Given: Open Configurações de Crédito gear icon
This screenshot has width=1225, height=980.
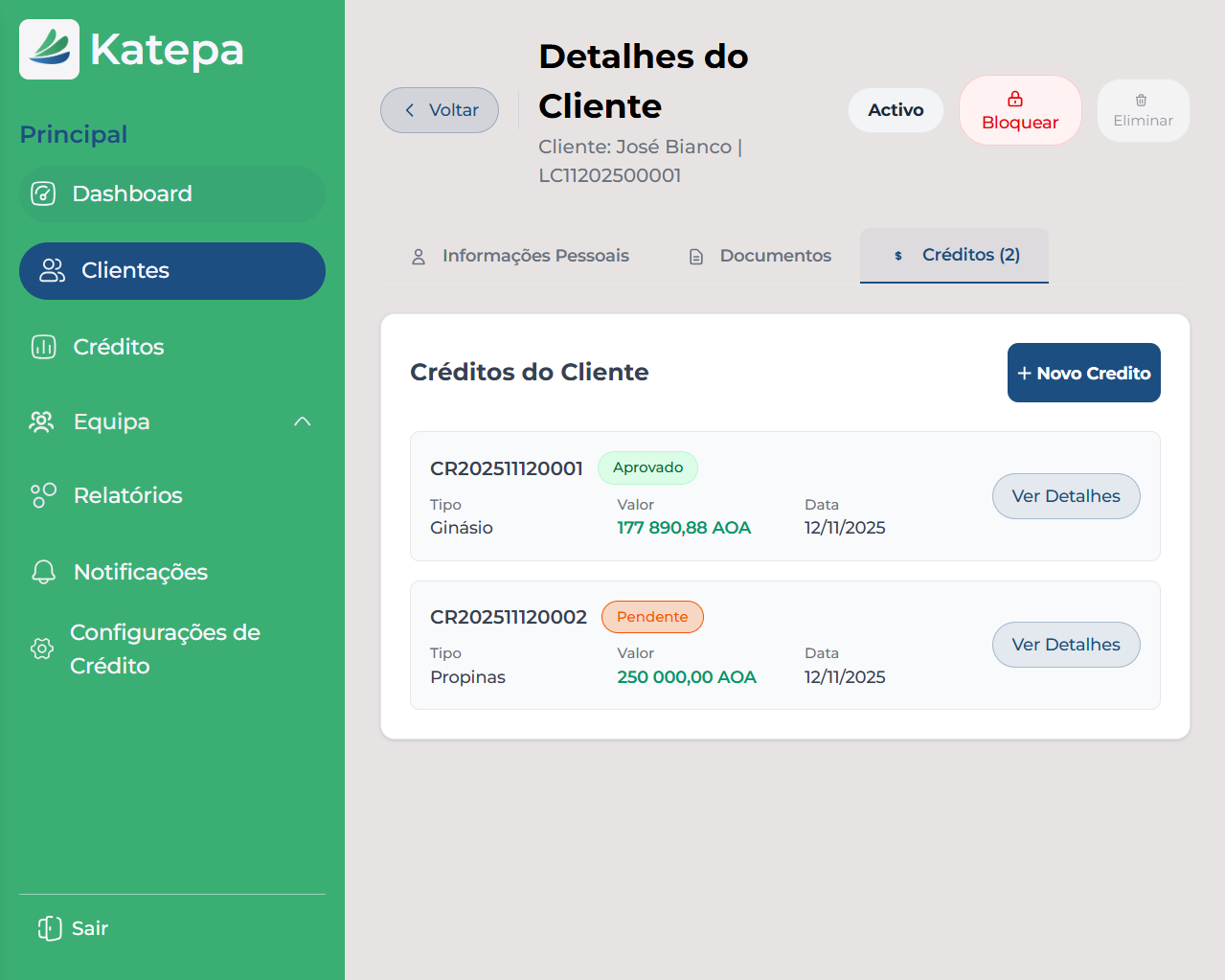Looking at the screenshot, I should 41,649.
